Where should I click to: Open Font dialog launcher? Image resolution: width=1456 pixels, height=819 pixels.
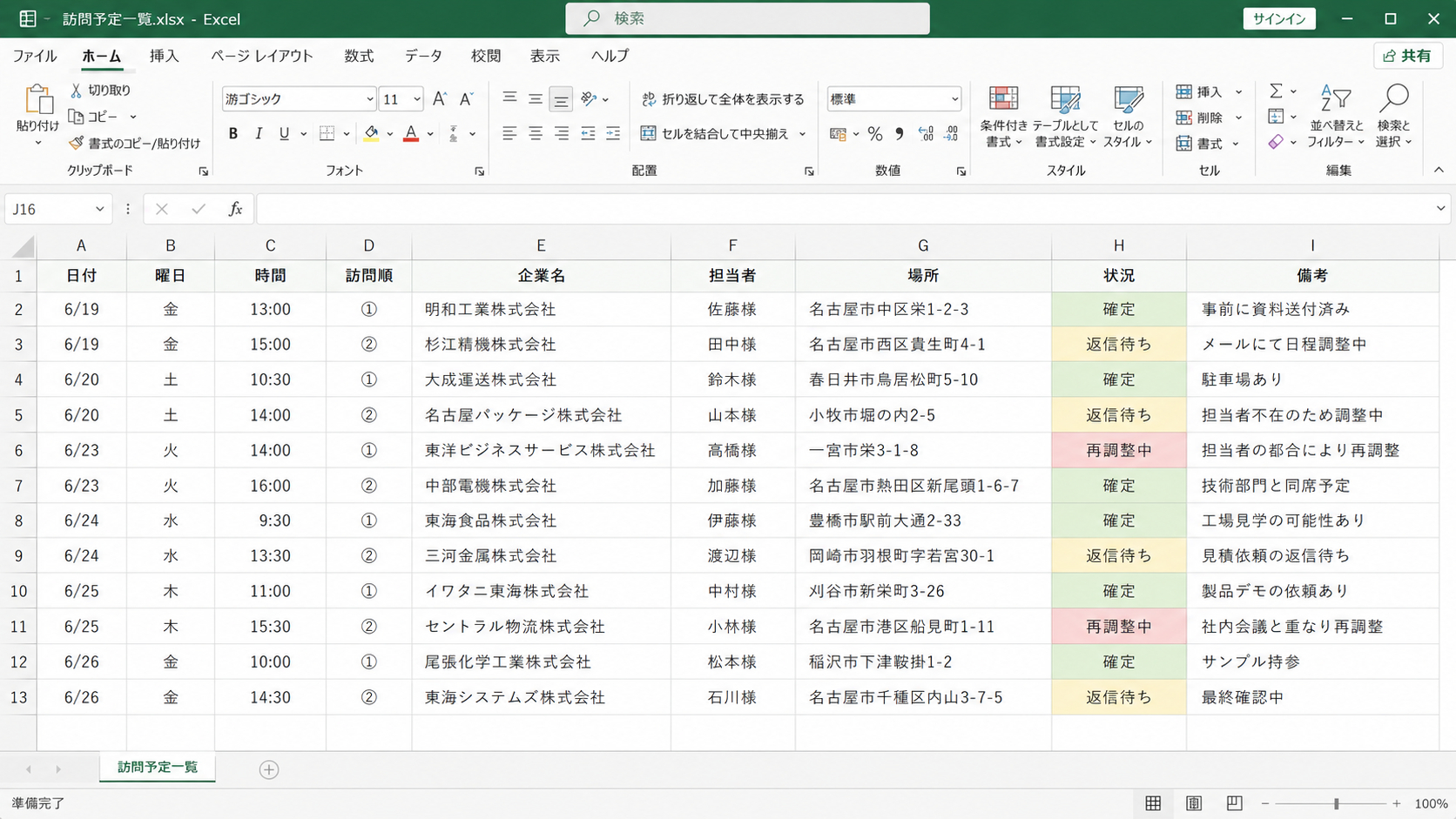pos(479,171)
